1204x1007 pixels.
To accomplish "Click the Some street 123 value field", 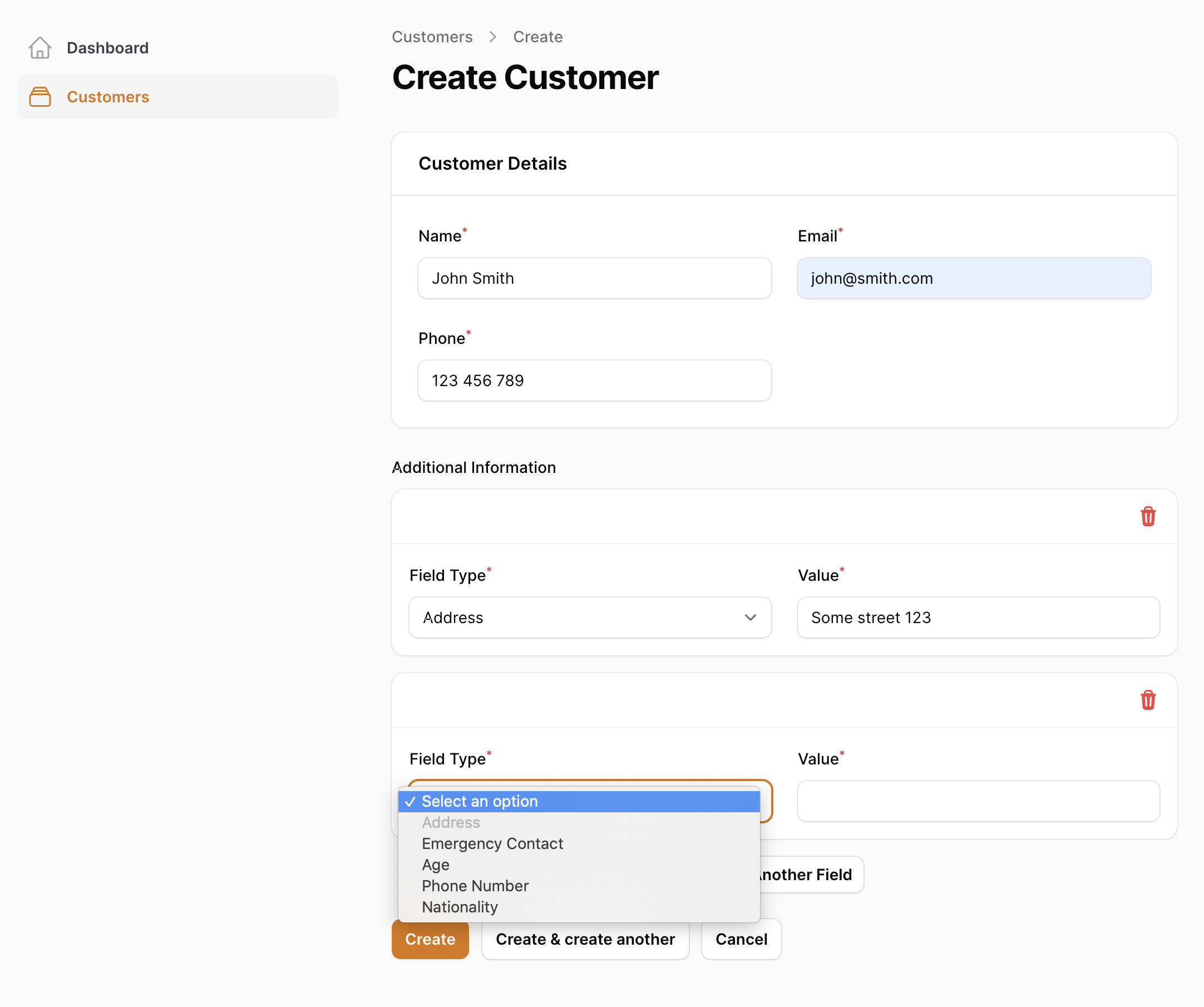I will (x=978, y=618).
